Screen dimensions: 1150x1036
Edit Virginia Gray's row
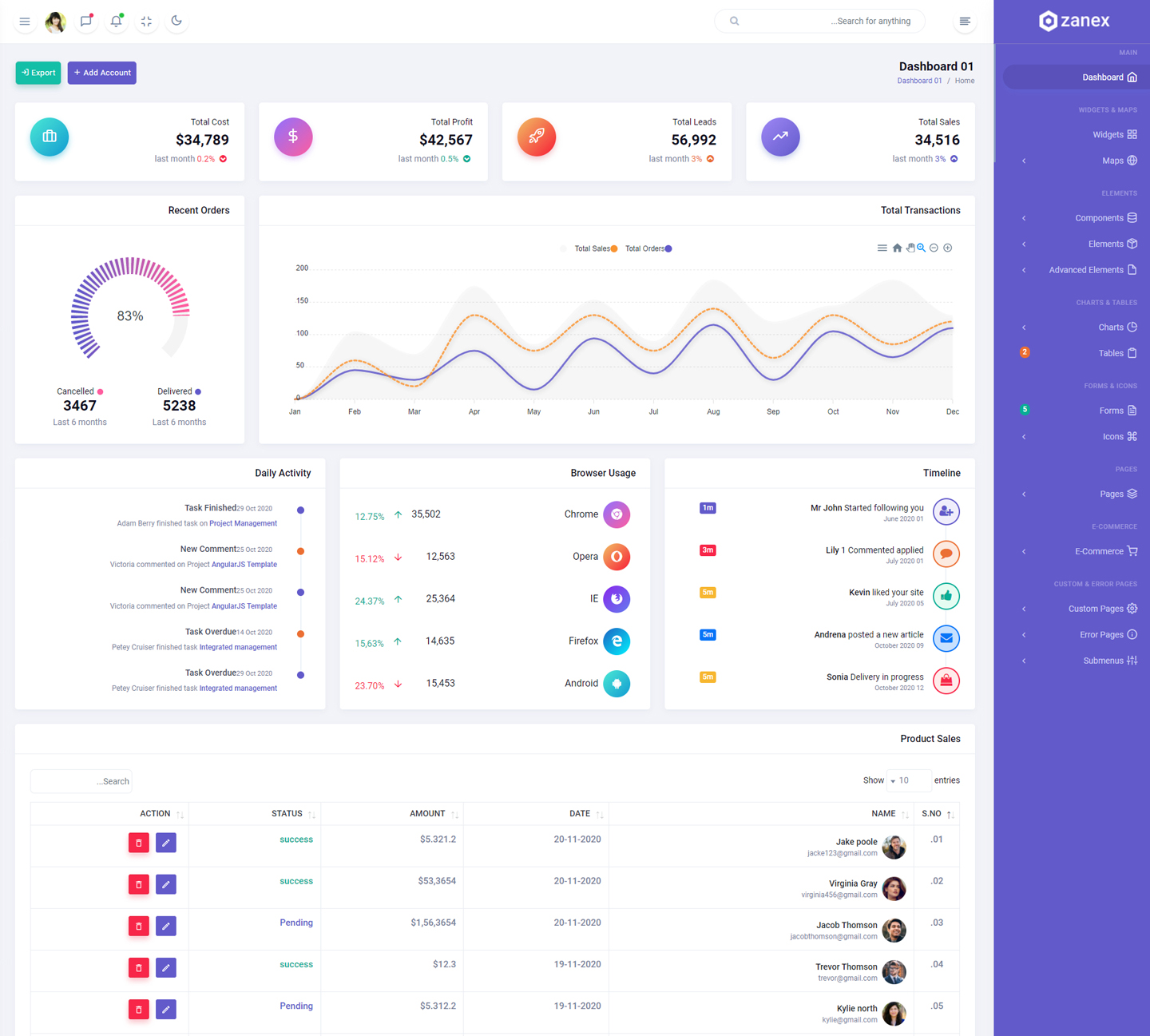(x=166, y=884)
